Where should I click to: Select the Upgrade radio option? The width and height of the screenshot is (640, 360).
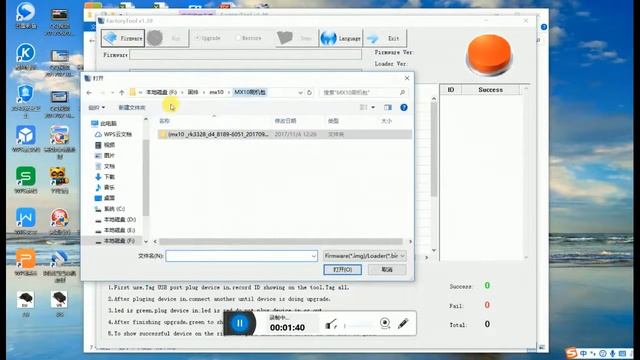pos(207,38)
